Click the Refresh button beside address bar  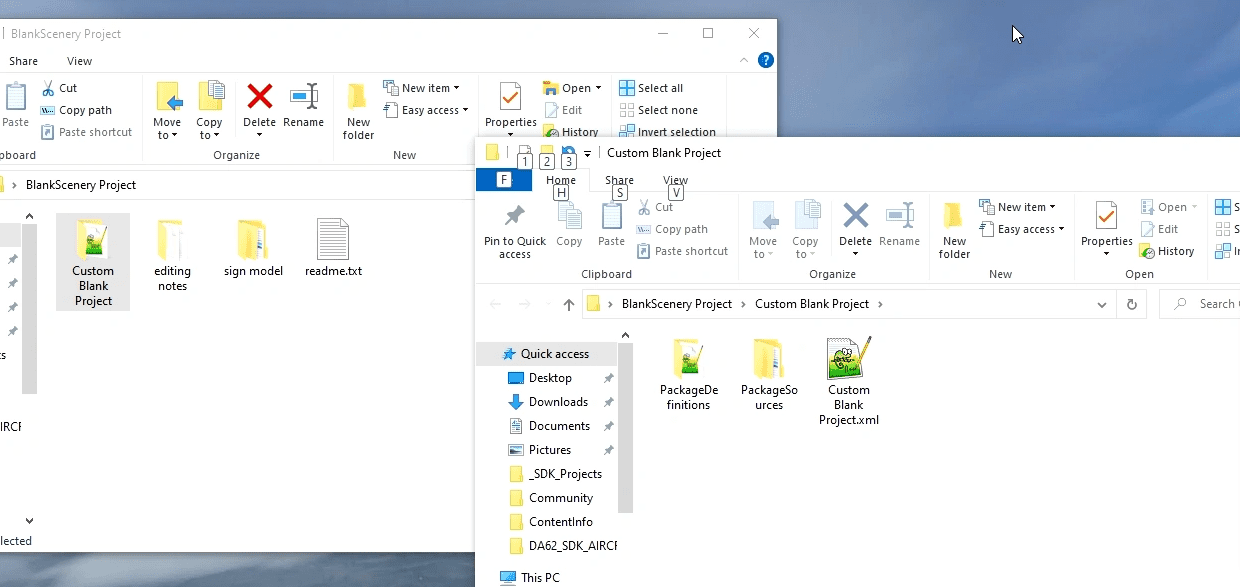pos(1131,305)
